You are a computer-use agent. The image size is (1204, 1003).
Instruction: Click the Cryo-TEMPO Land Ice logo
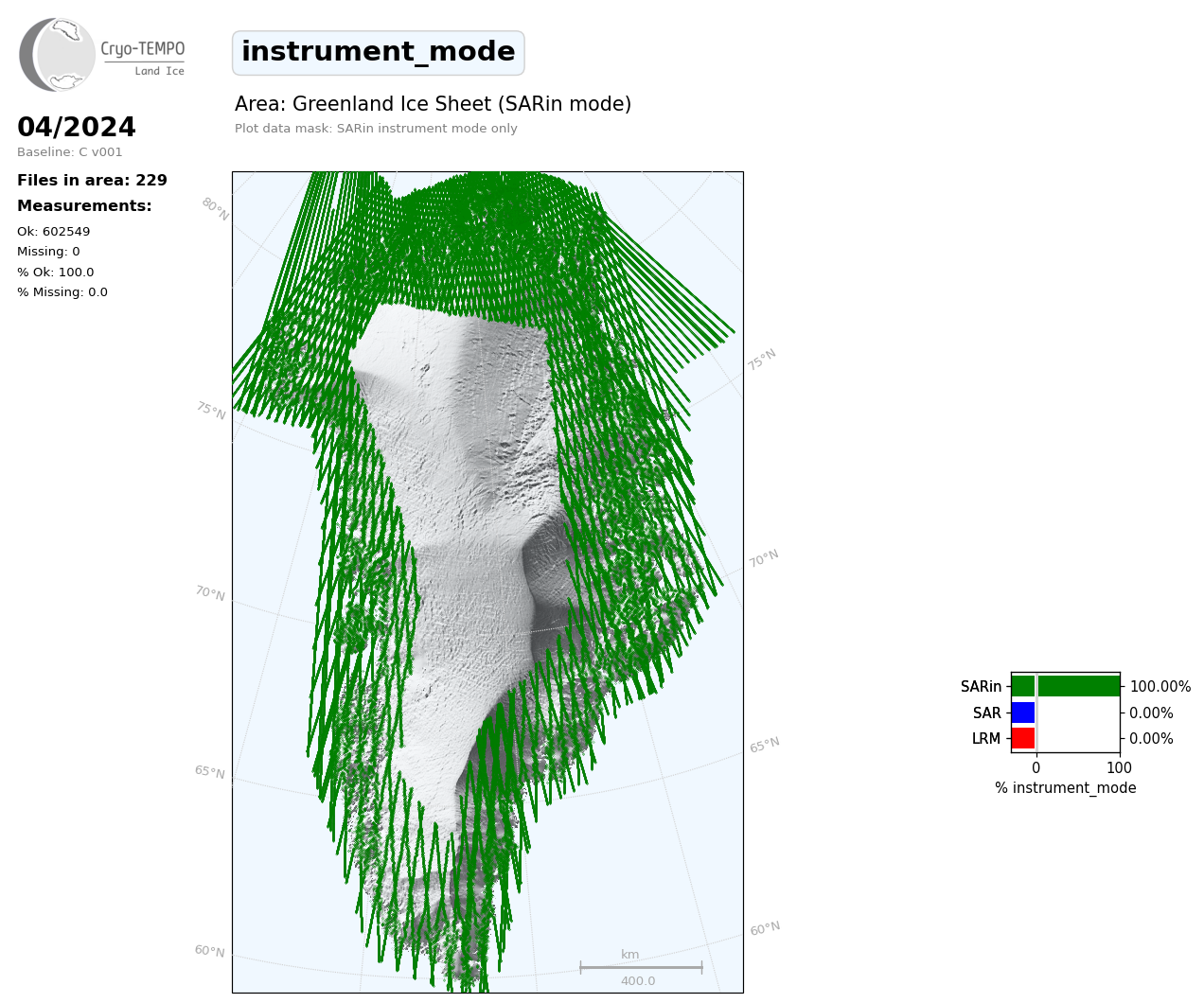(x=102, y=54)
